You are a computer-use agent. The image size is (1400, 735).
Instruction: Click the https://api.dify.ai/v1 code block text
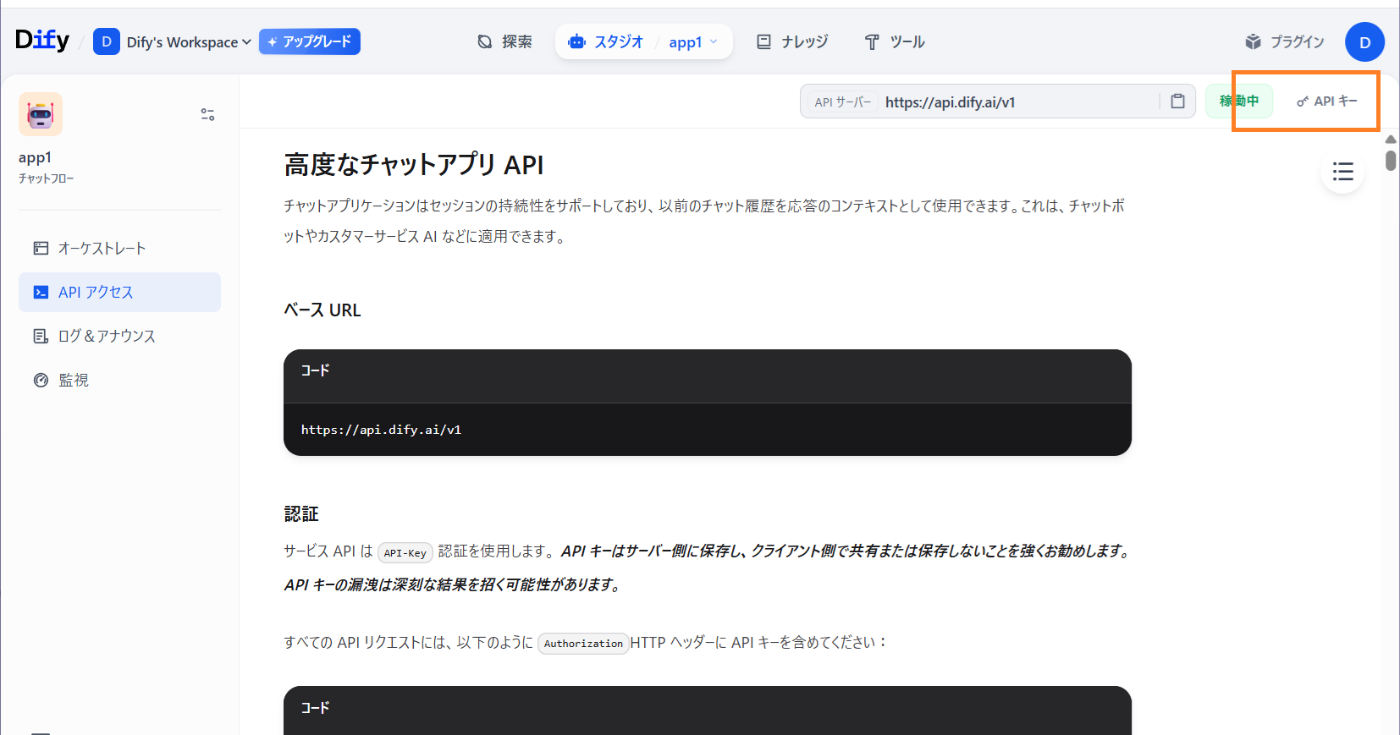click(x=381, y=430)
